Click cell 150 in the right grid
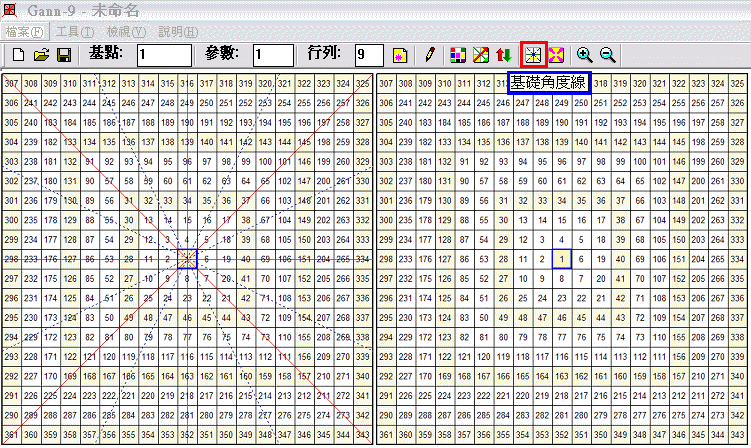The width and height of the screenshot is (751, 448). pyautogui.click(x=679, y=240)
